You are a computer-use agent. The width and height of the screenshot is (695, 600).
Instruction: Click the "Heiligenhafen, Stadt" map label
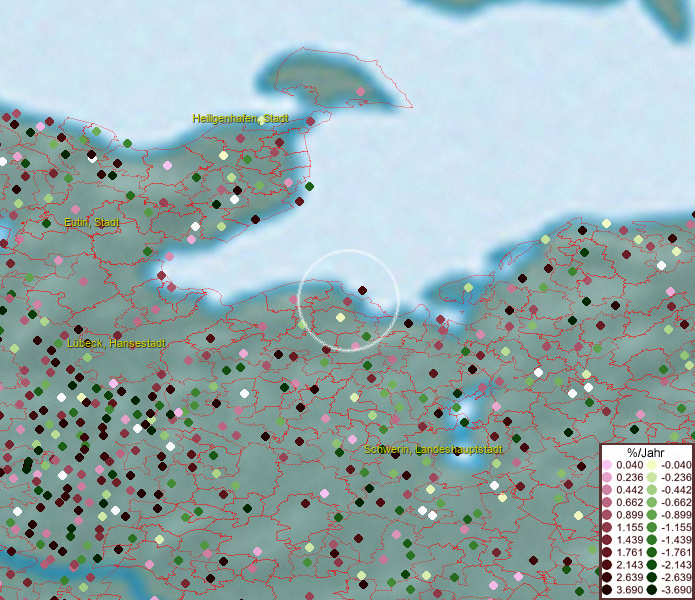coord(241,118)
